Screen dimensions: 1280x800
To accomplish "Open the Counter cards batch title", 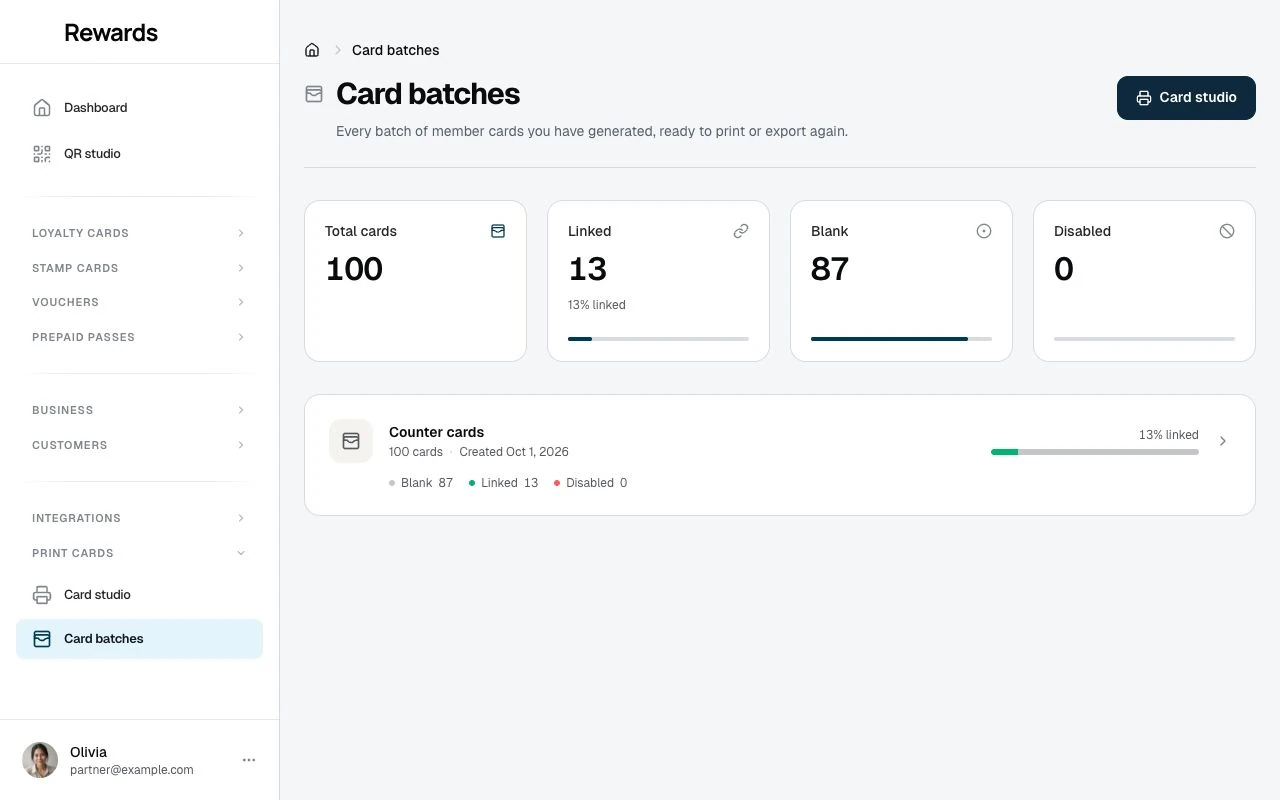I will click(436, 432).
